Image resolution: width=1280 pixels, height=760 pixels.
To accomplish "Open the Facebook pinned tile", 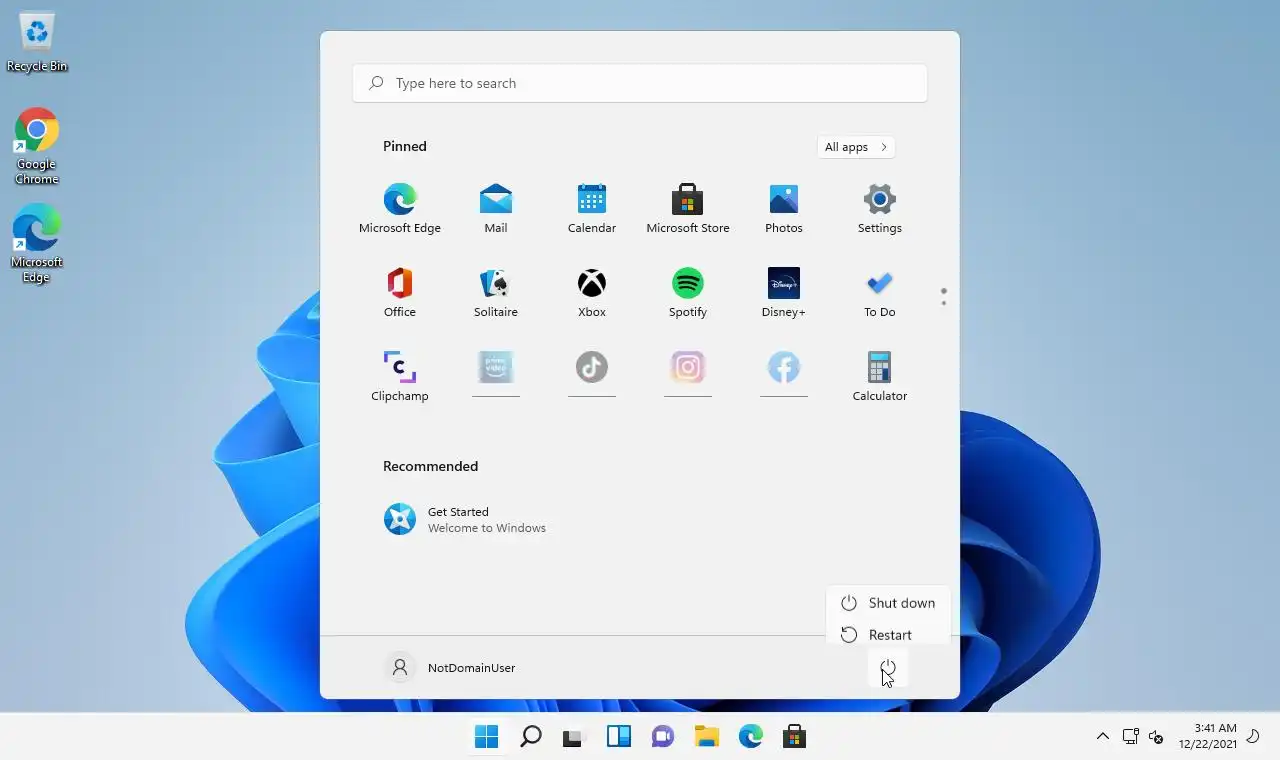I will [784, 374].
